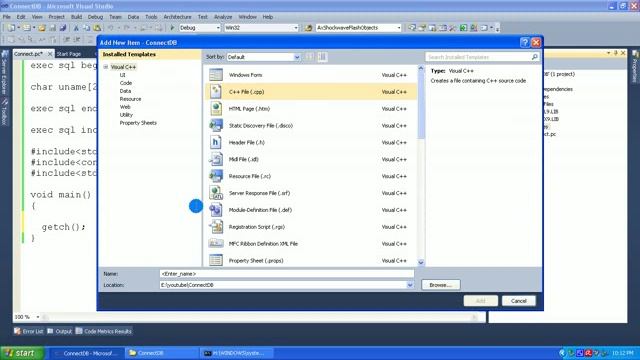
Task: Open the Architecture menu
Action: coord(177,17)
